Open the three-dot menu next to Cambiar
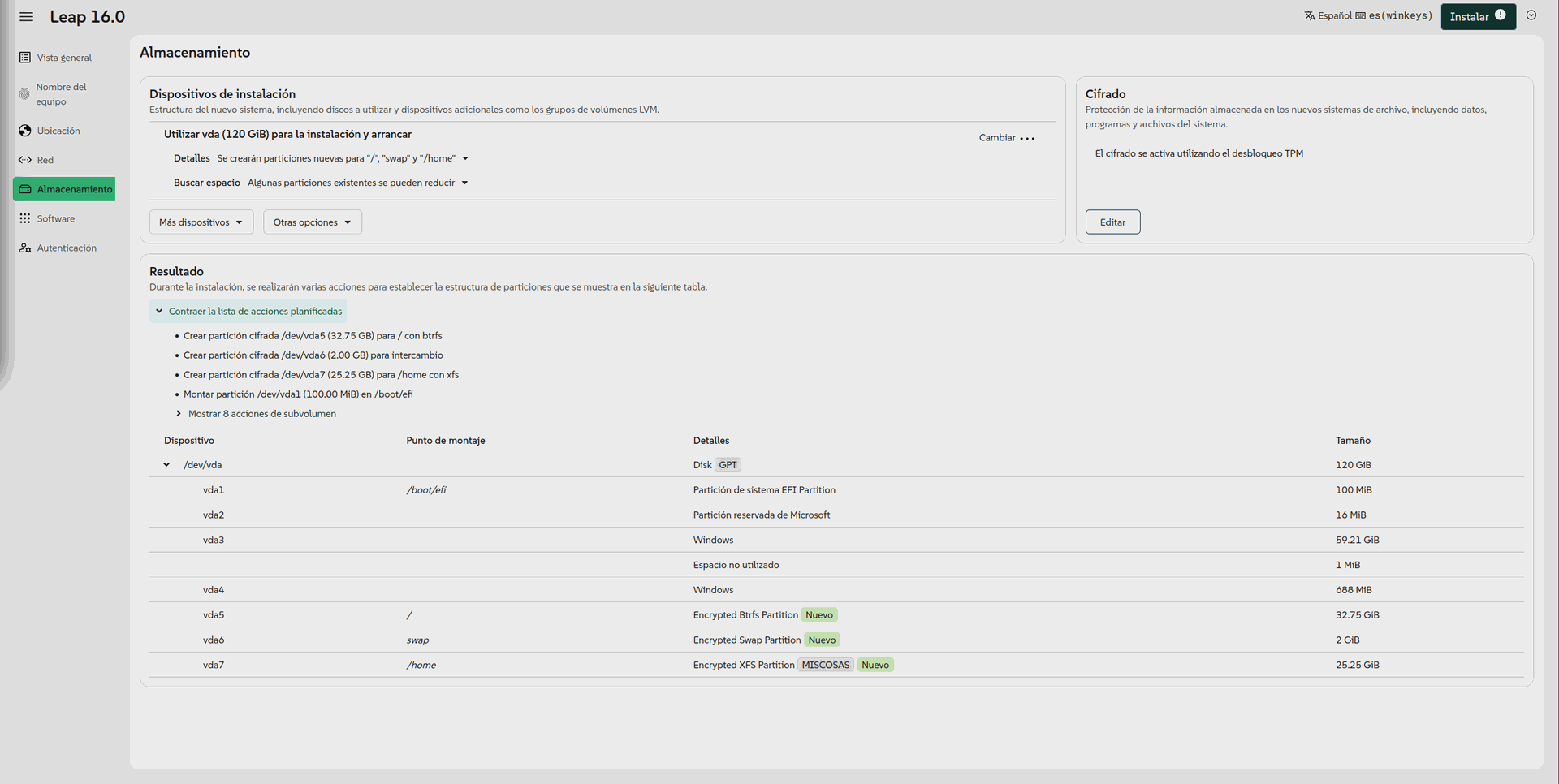 1027,139
